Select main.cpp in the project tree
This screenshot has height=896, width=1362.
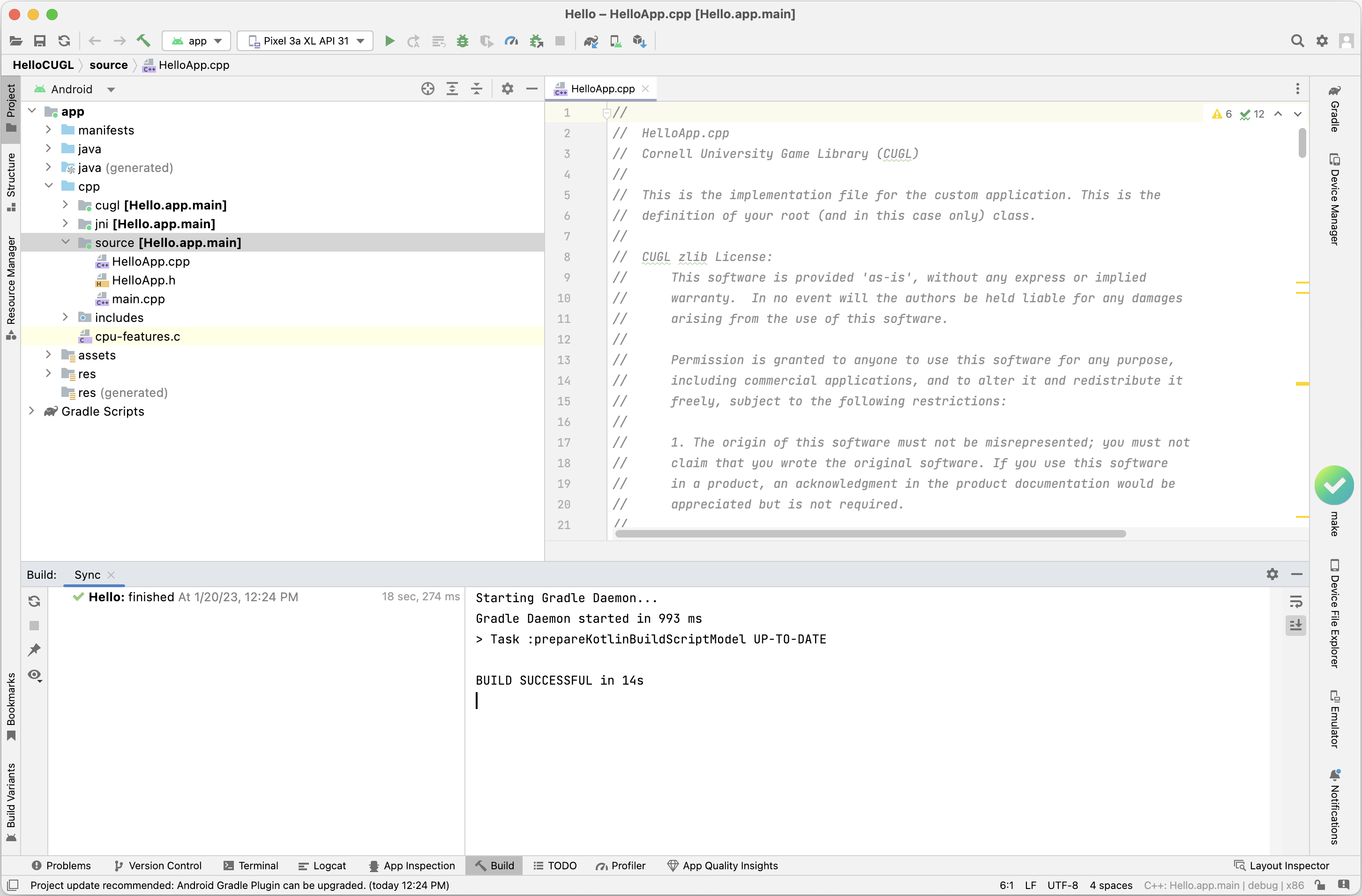(138, 299)
